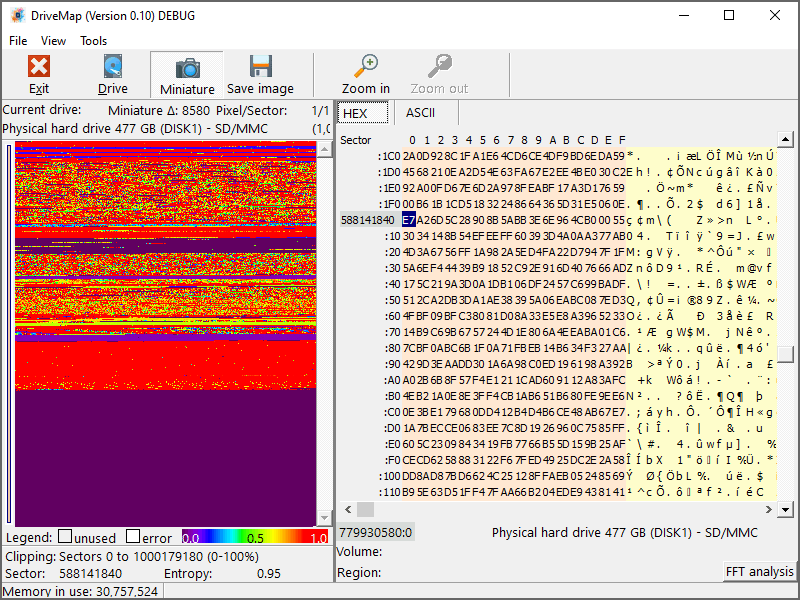Open the File menu
This screenshot has height=600, width=800.
point(18,41)
